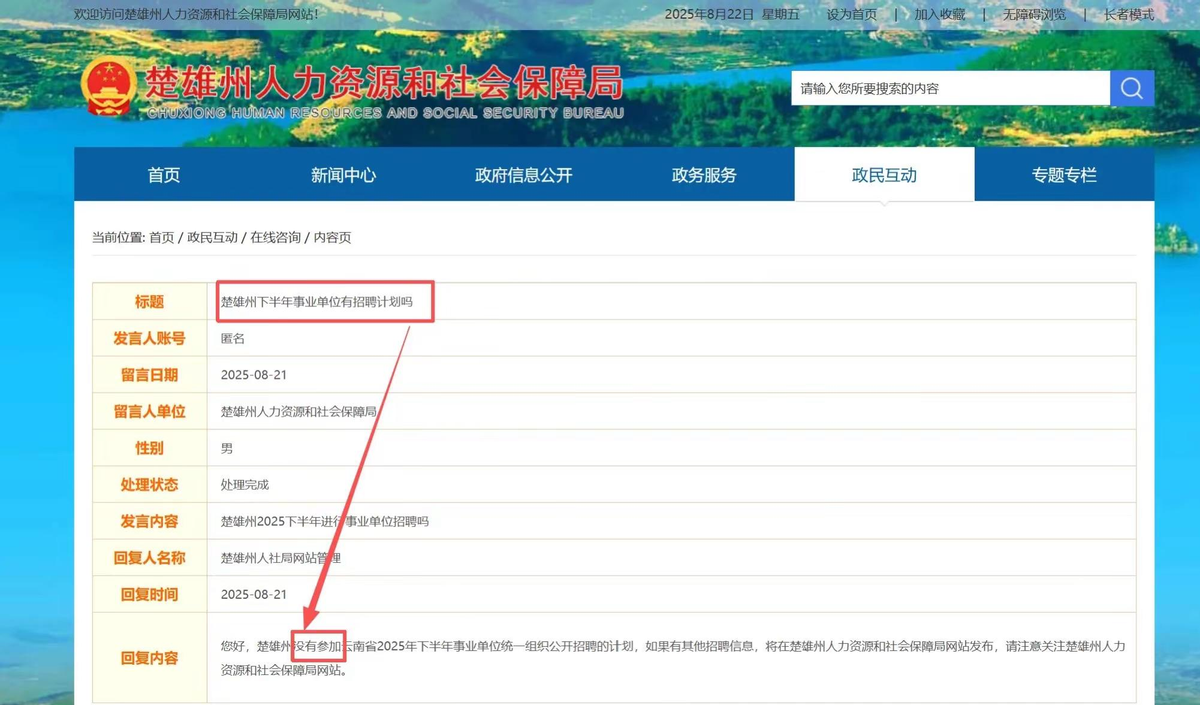
Task: Click the 标题 row label
Action: 150,302
